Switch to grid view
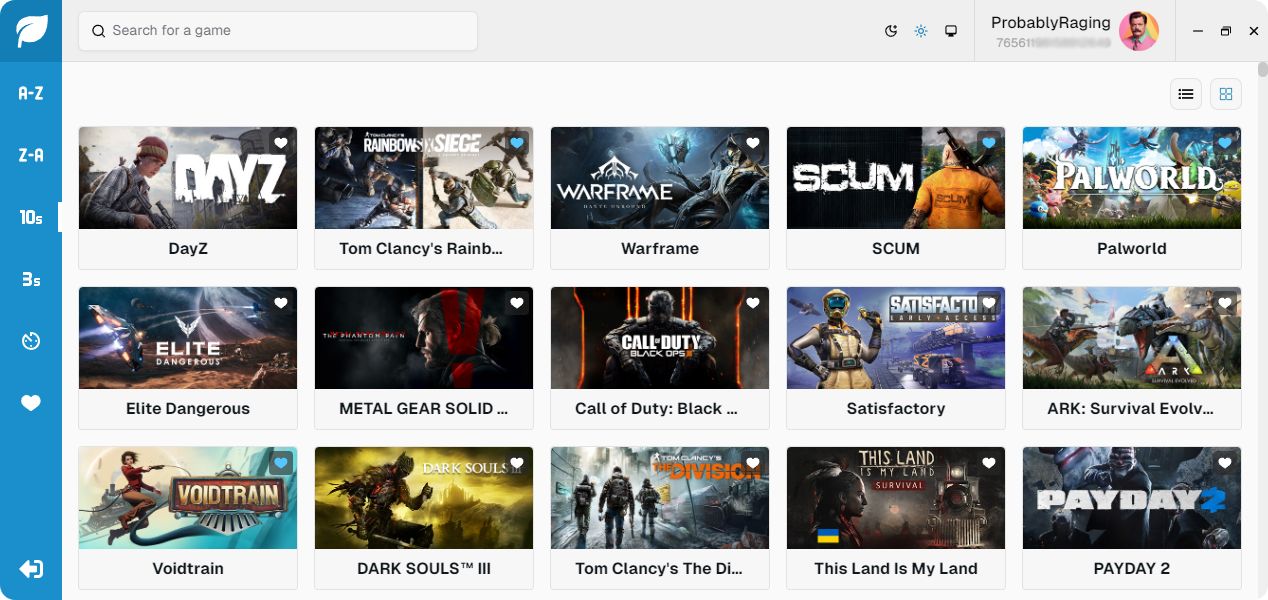1268x600 pixels. click(x=1226, y=94)
